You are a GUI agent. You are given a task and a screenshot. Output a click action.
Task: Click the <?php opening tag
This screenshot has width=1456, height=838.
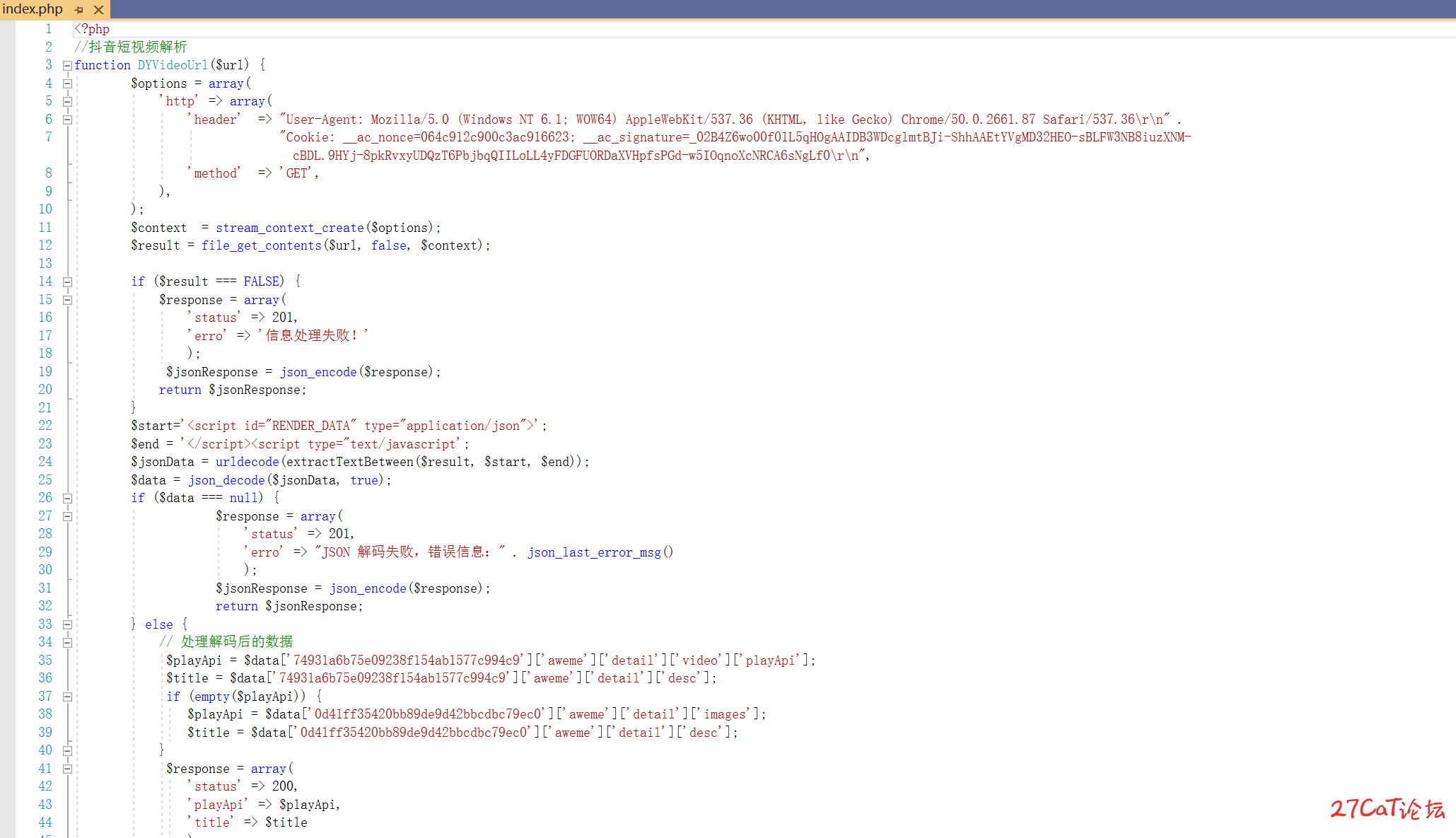(x=92, y=29)
